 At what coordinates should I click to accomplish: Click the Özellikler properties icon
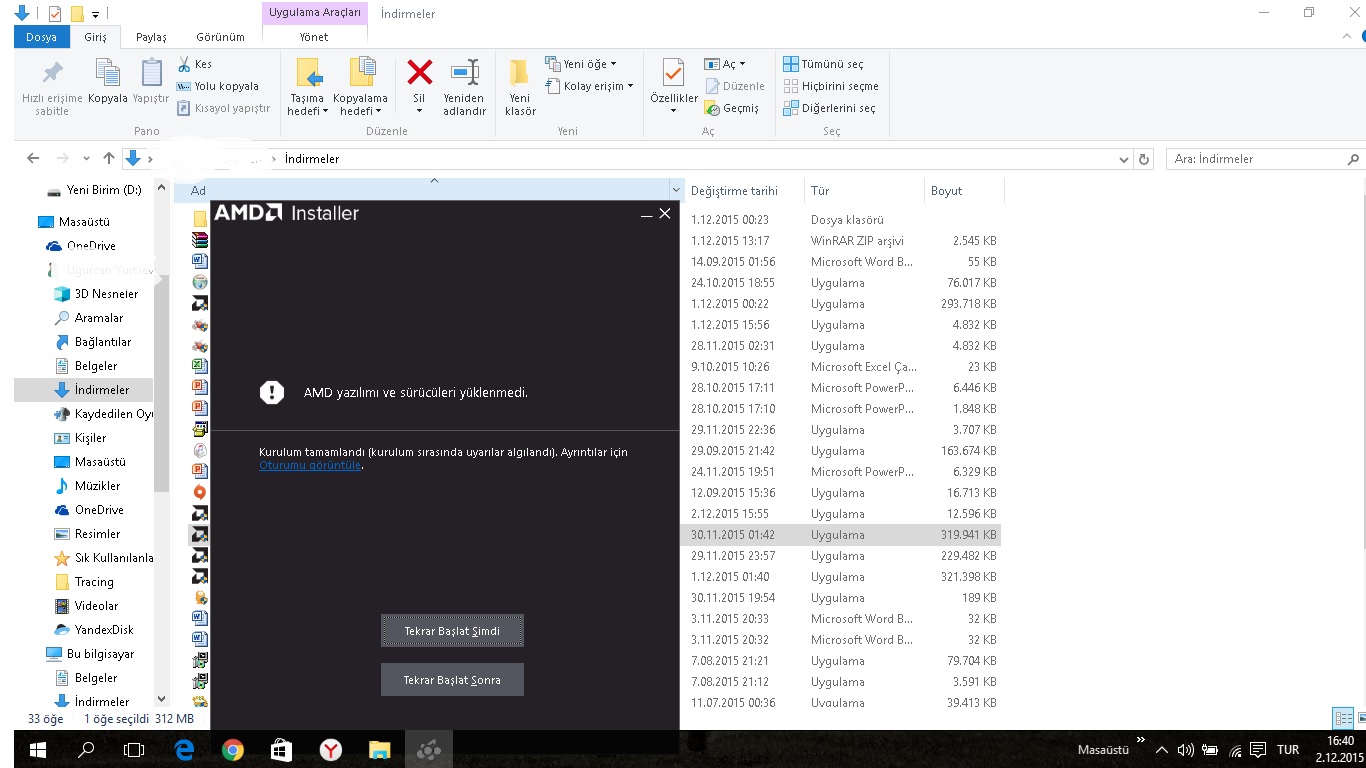[673, 74]
